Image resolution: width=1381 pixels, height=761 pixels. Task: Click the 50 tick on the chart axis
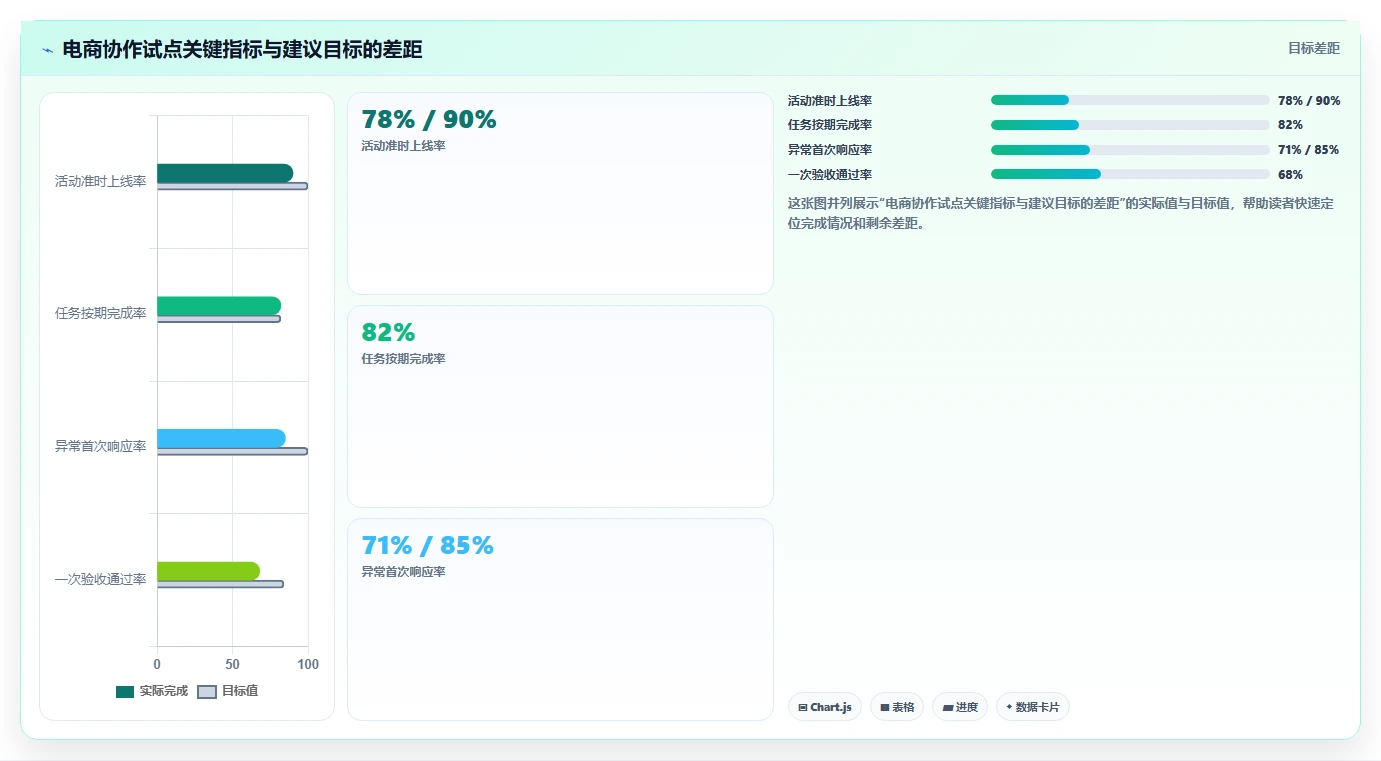pos(232,664)
